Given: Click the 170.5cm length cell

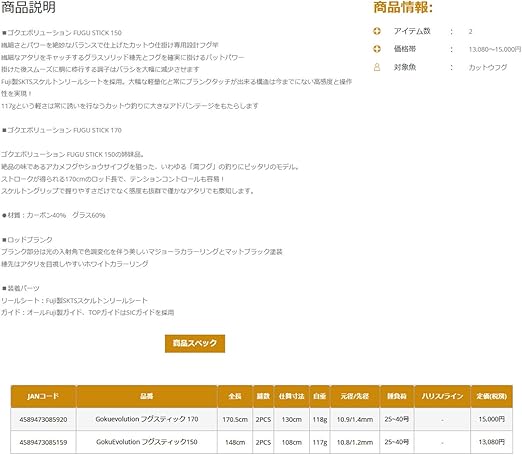Looking at the screenshot, I should 235,419.
